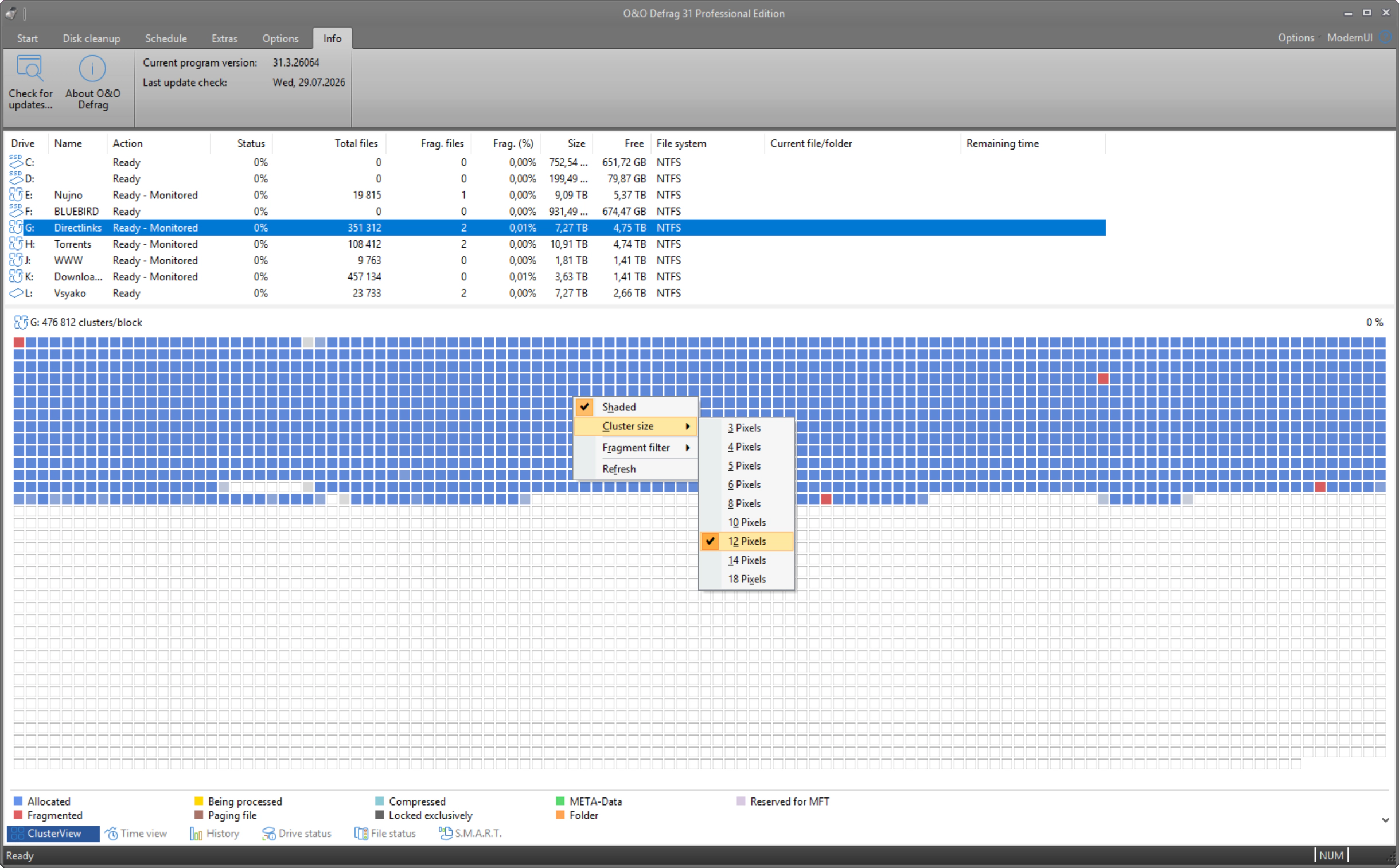1399x868 pixels.
Task: Open the Options dropdown at top right
Action: pos(1296,38)
